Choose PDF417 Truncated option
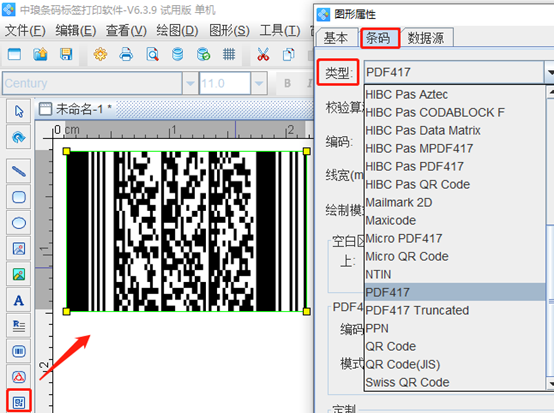The width and height of the screenshot is (554, 413). (x=455, y=311)
